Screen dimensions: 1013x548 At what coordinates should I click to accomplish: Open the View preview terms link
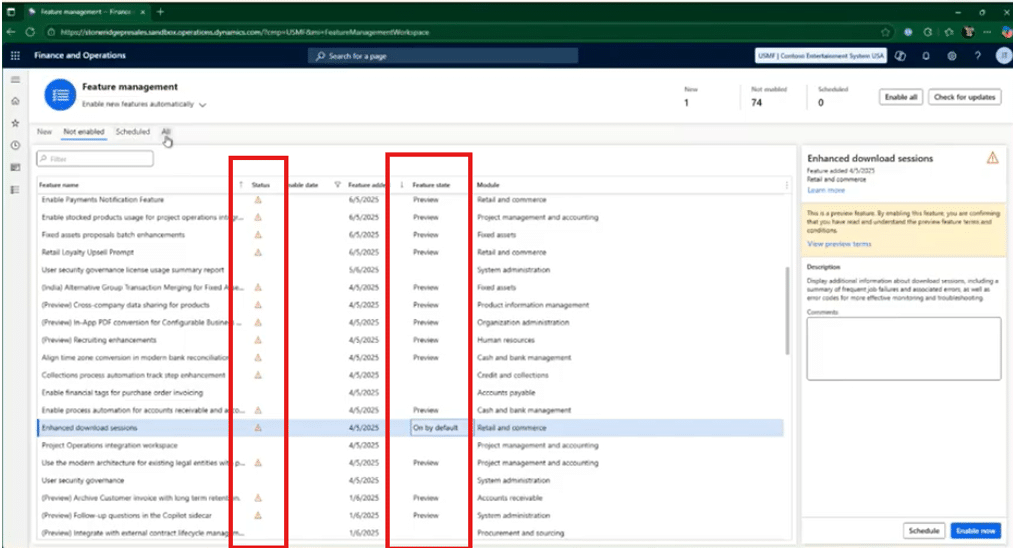839,244
